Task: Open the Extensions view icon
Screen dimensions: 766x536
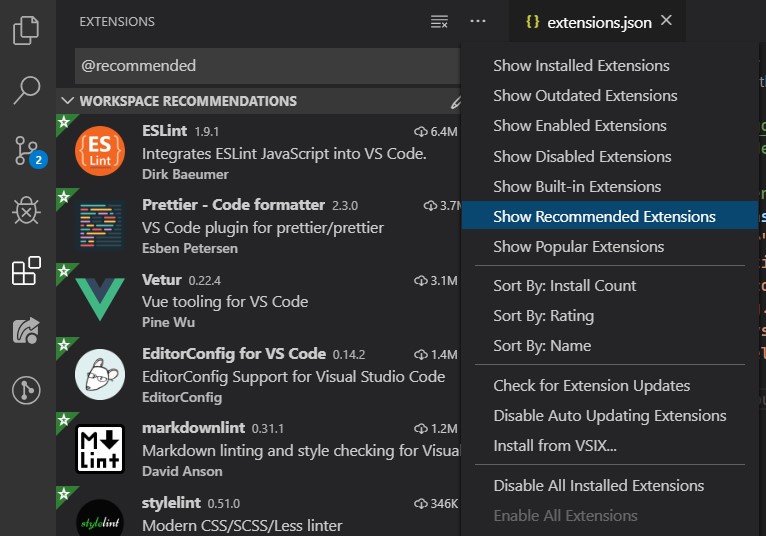Action: point(26,271)
